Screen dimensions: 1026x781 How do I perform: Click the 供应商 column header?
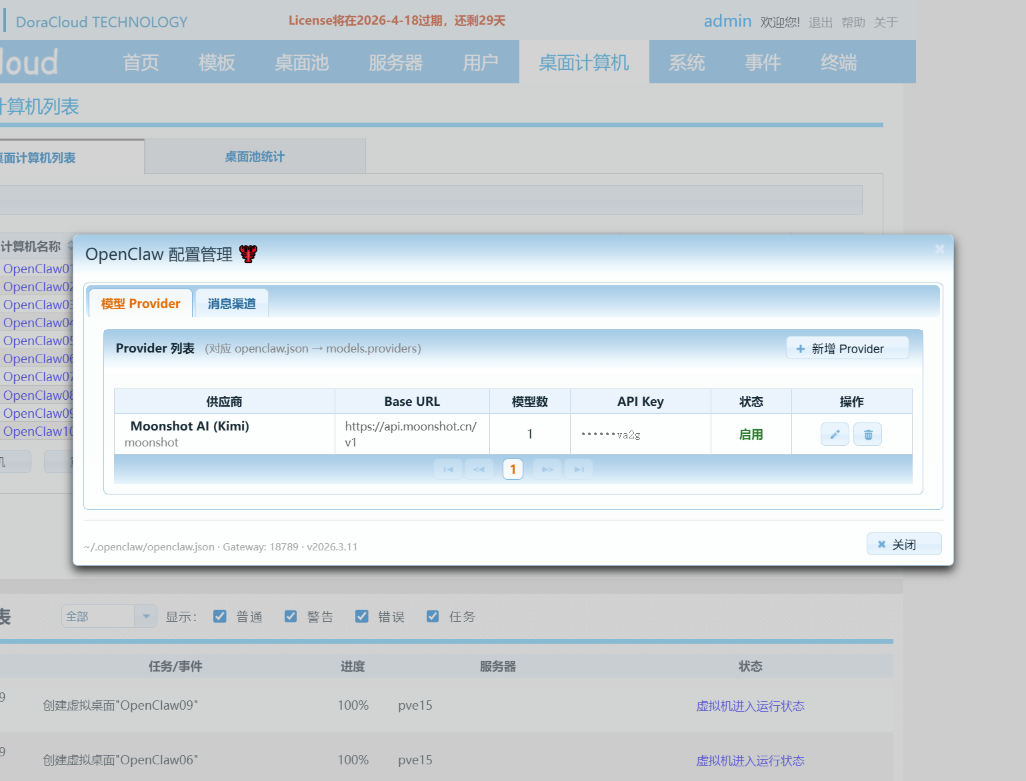(x=224, y=402)
